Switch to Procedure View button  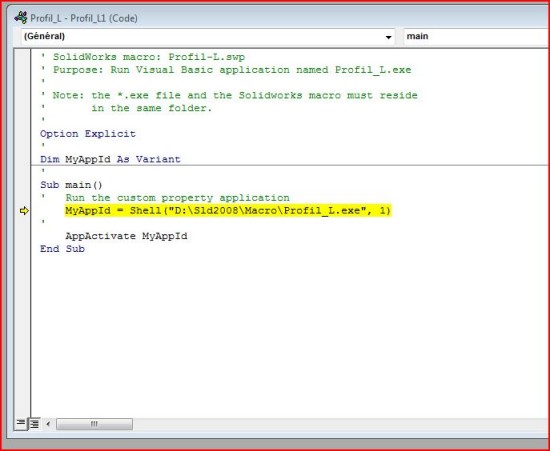pyautogui.click(x=20, y=423)
